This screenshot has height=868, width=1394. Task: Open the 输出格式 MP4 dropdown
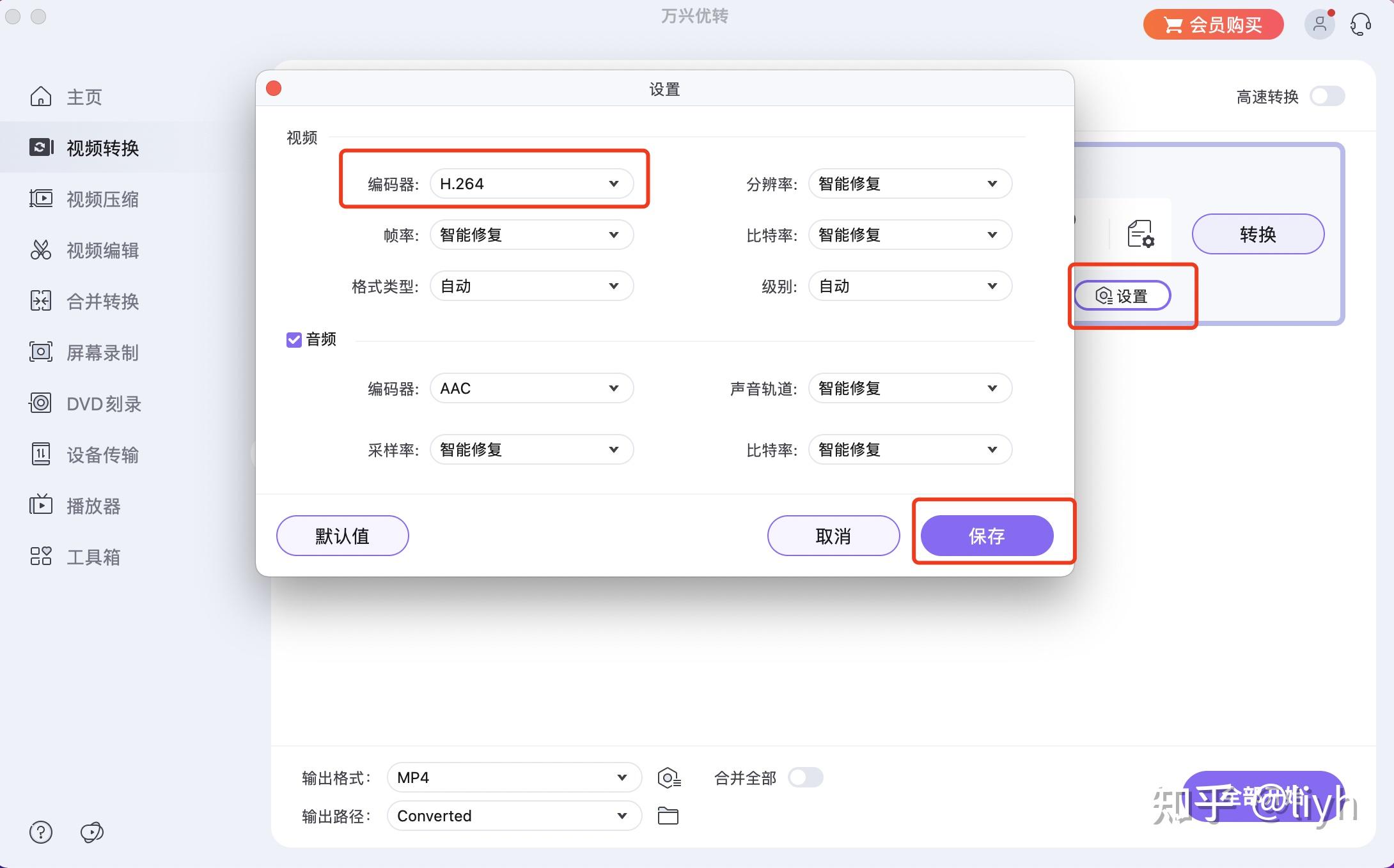(513, 777)
